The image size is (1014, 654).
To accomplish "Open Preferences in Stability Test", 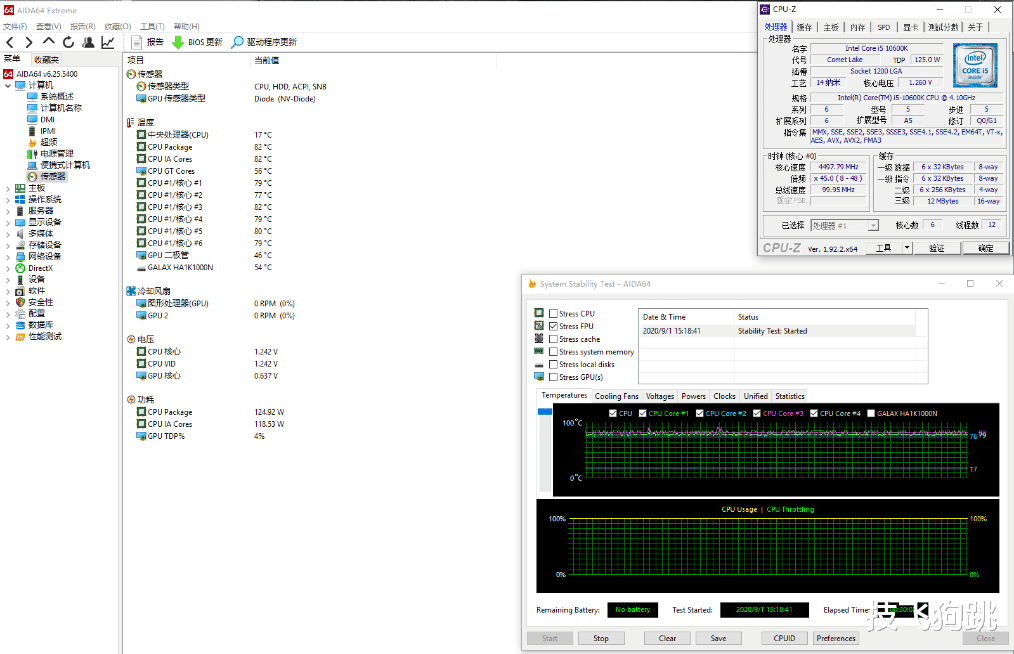I will pos(836,638).
